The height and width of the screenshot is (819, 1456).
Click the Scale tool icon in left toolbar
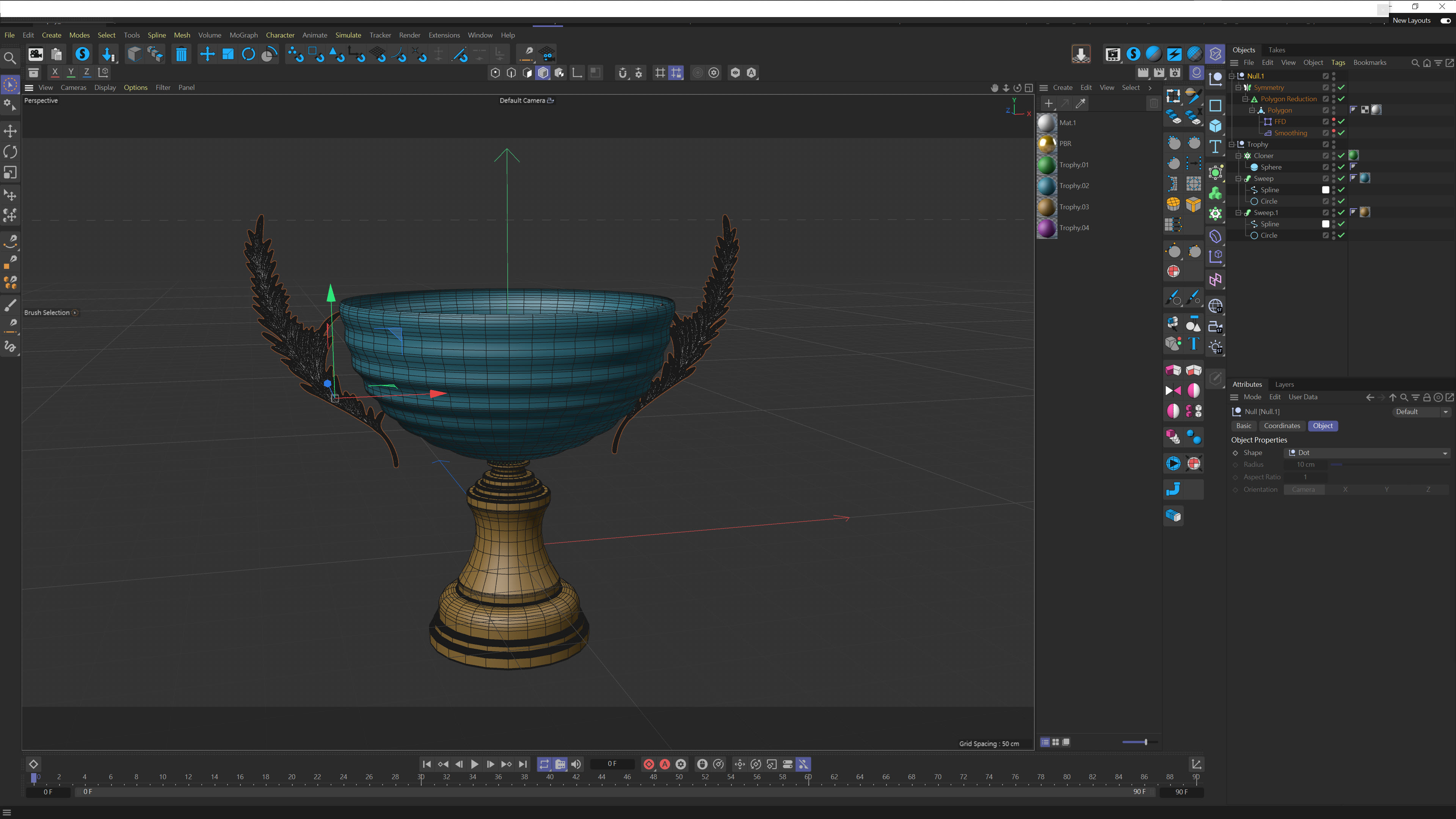tap(10, 173)
